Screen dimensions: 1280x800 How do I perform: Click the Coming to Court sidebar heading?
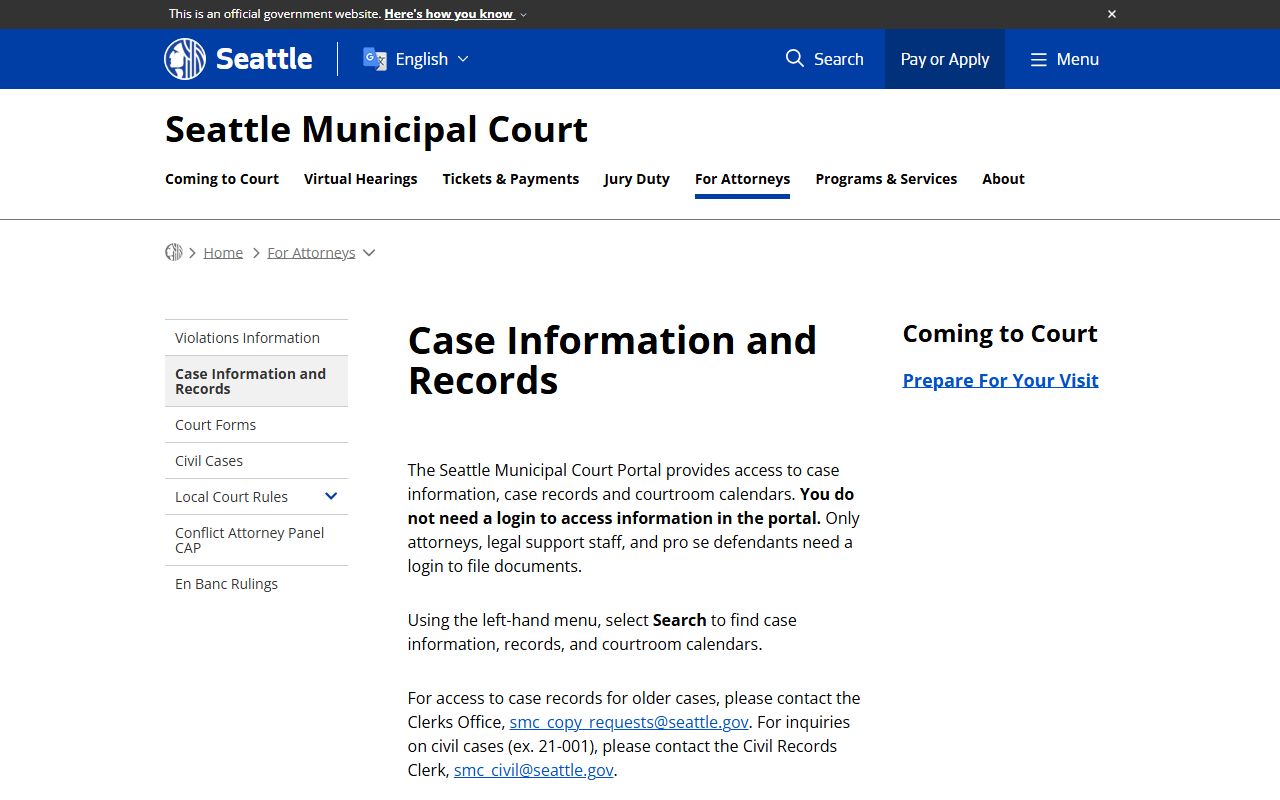click(x=1000, y=334)
